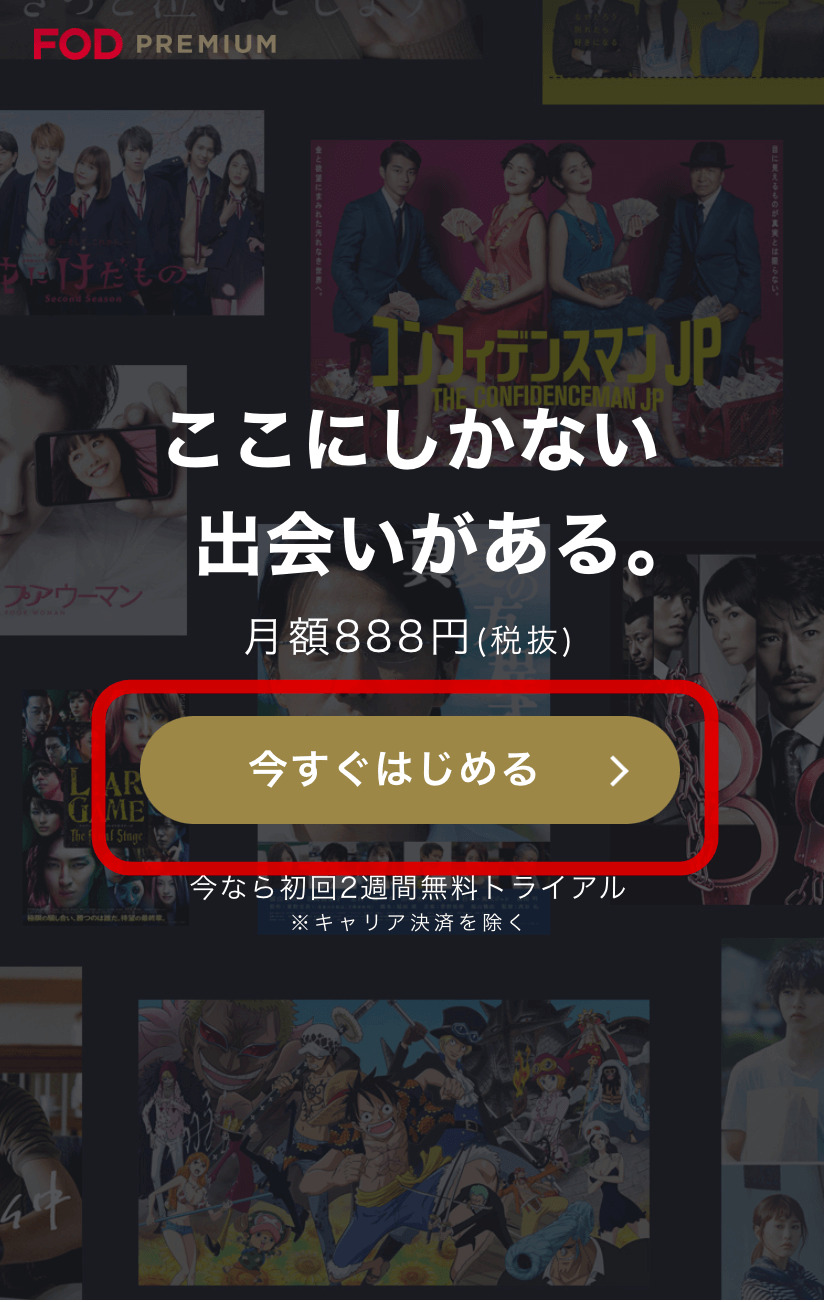The width and height of the screenshot is (824, 1302).
Task: Choose the school uniform Second Season poster
Action: (x=132, y=213)
